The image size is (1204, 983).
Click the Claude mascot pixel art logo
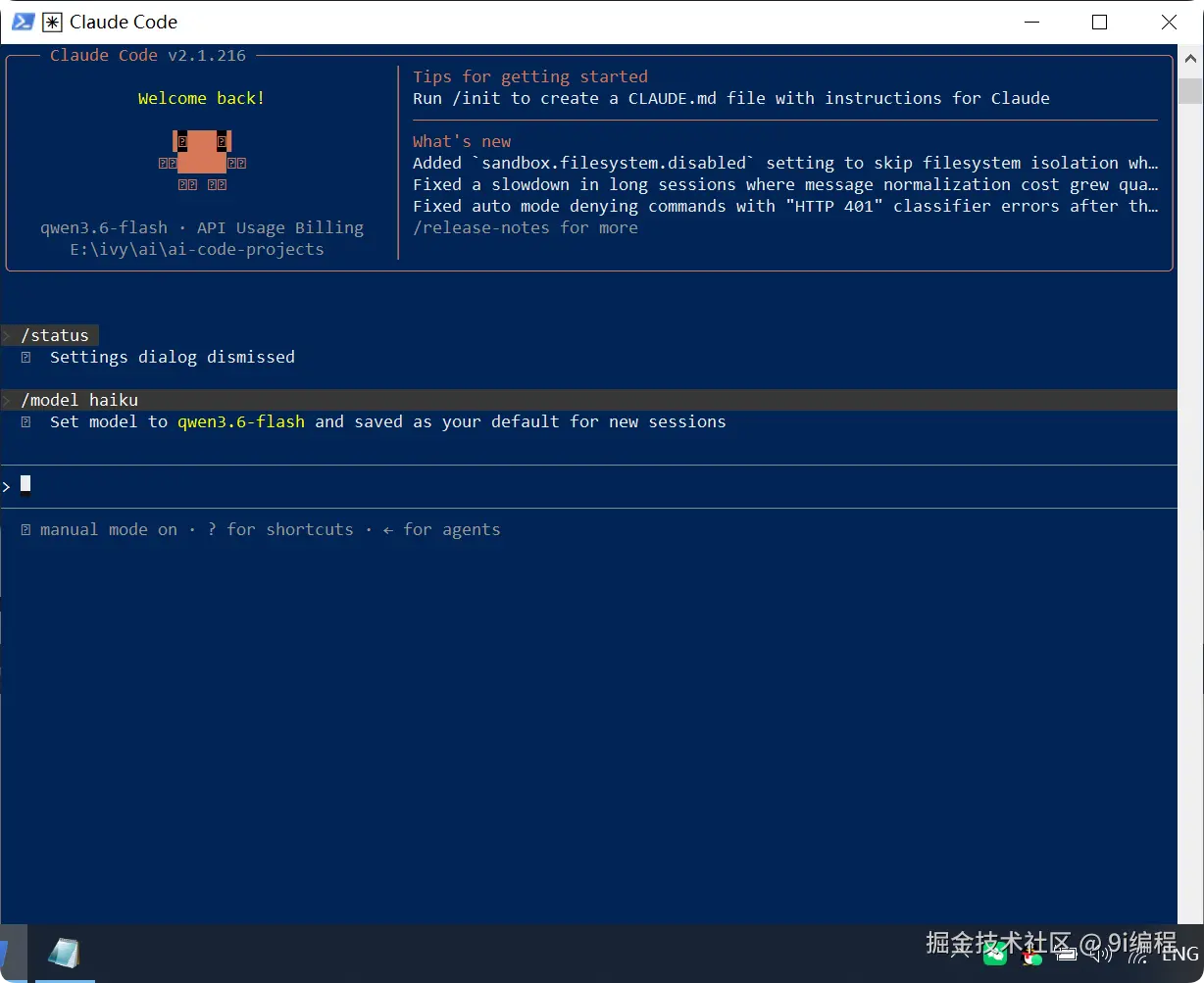pos(202,160)
